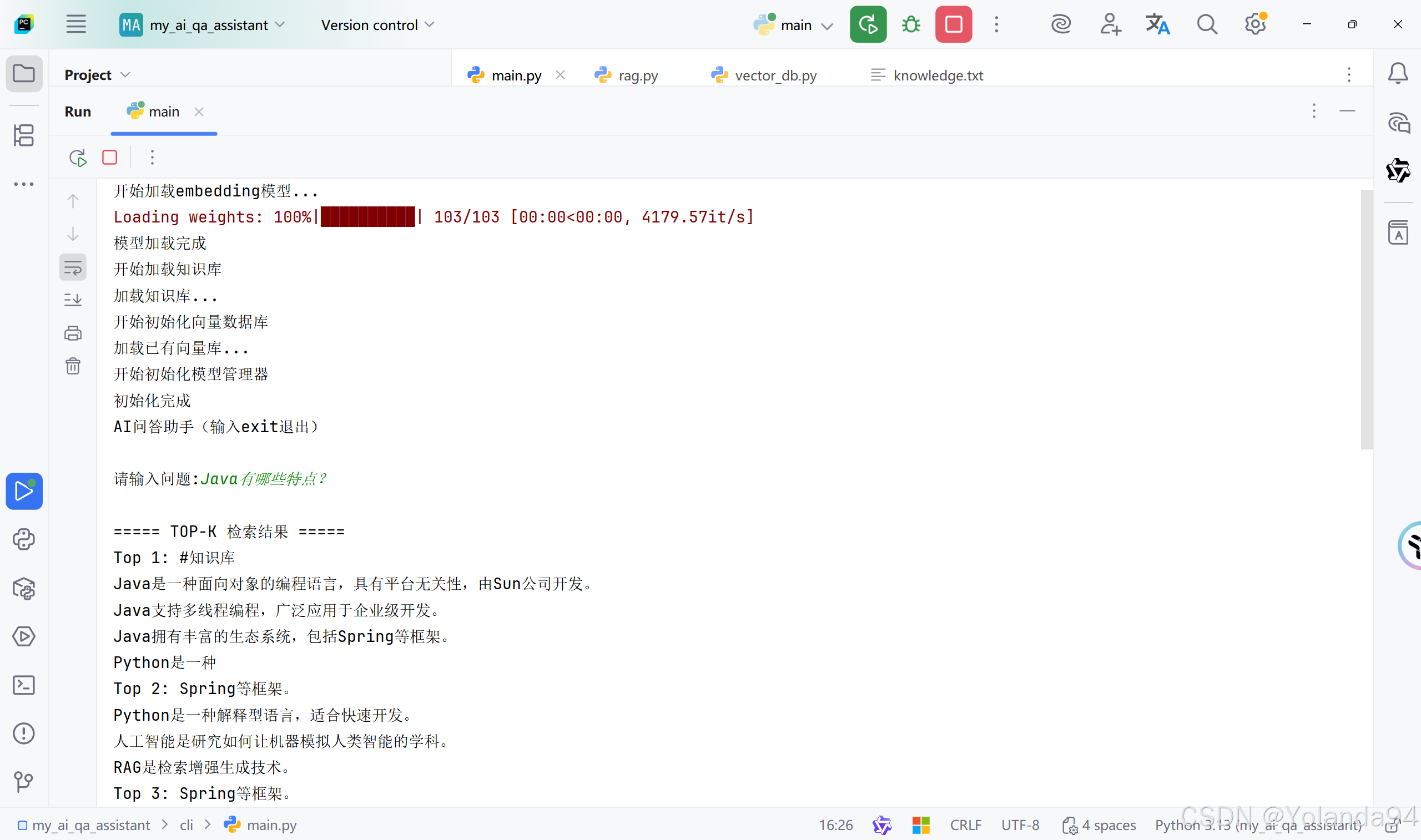Hide the Run tool window
1421x840 pixels.
1347,111
